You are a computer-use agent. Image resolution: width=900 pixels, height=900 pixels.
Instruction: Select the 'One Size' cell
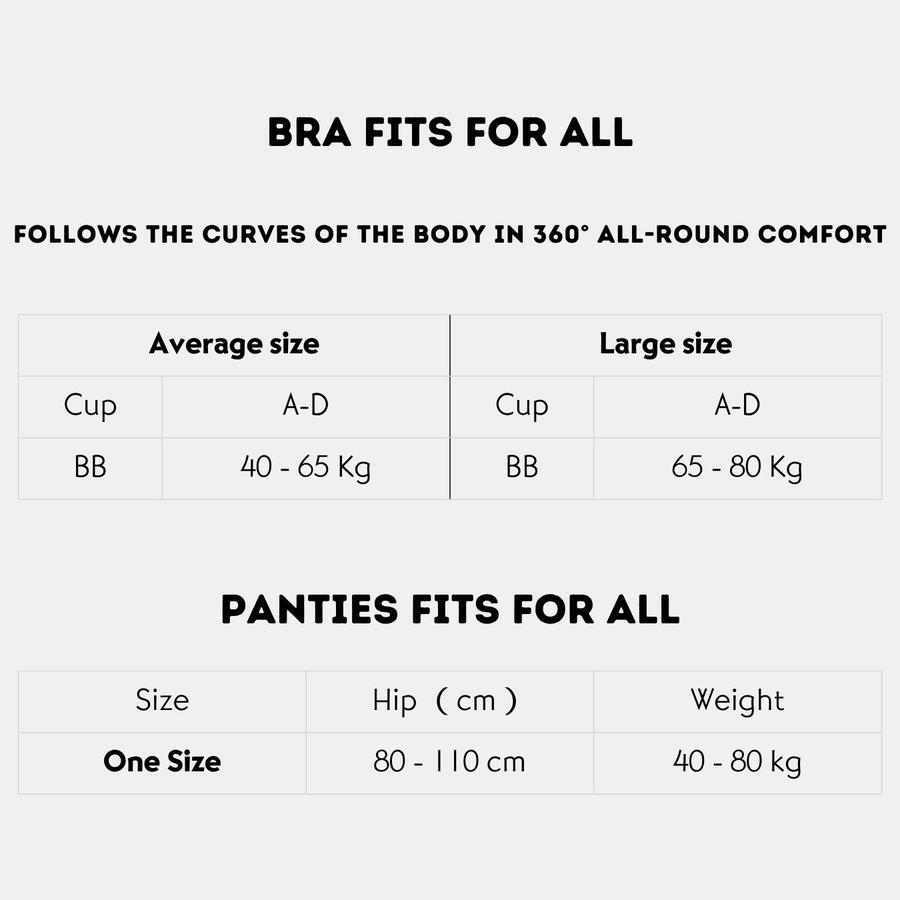(x=162, y=762)
